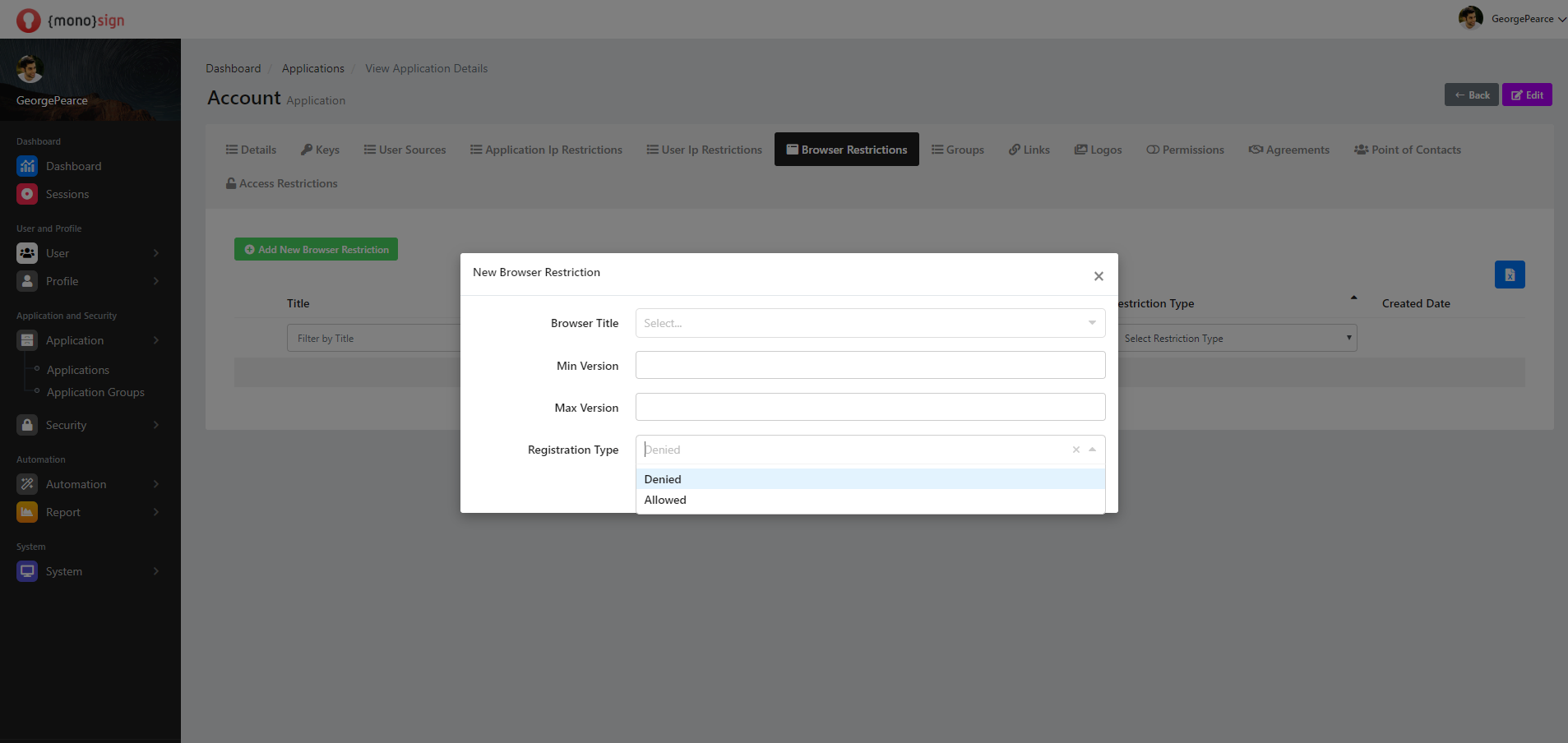Click the sort arrow on Restriction Type column
This screenshot has height=743, width=1568.
coord(1353,298)
